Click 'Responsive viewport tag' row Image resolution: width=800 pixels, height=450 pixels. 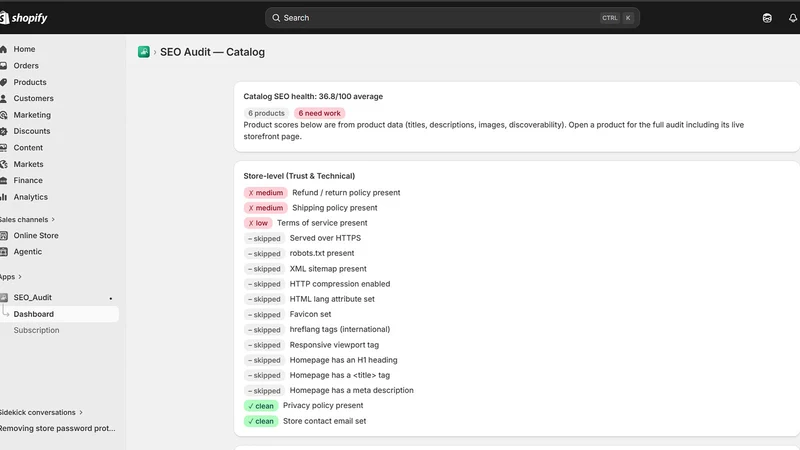[334, 345]
